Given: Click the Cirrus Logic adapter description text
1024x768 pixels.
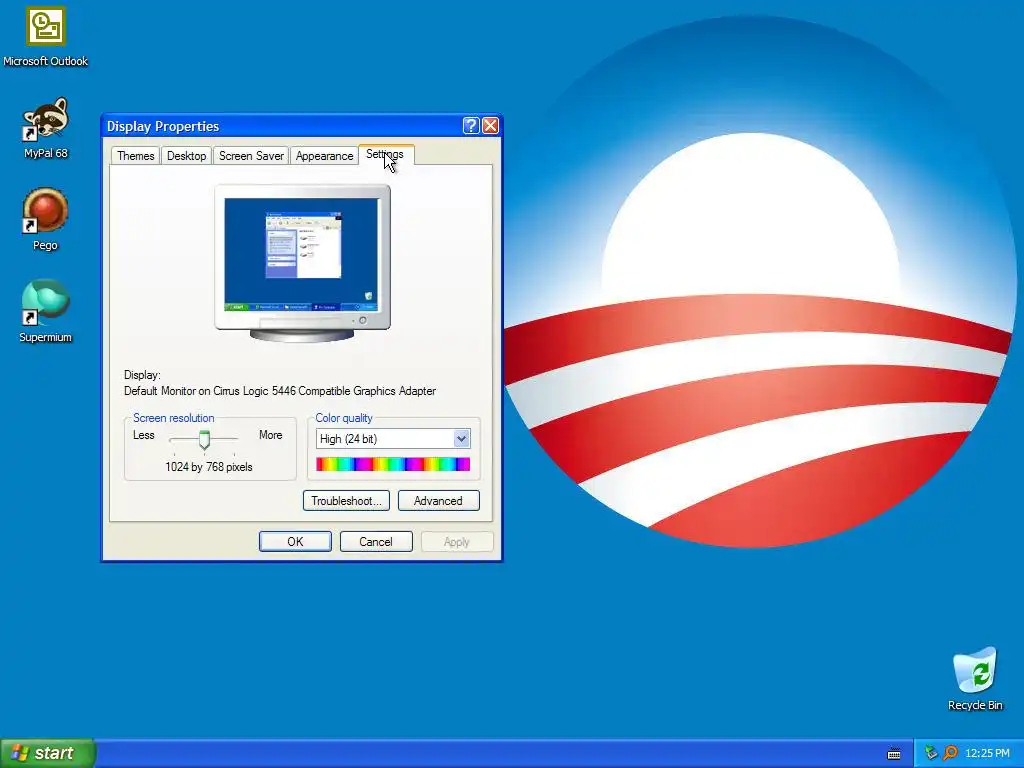Looking at the screenshot, I should coord(280,391).
